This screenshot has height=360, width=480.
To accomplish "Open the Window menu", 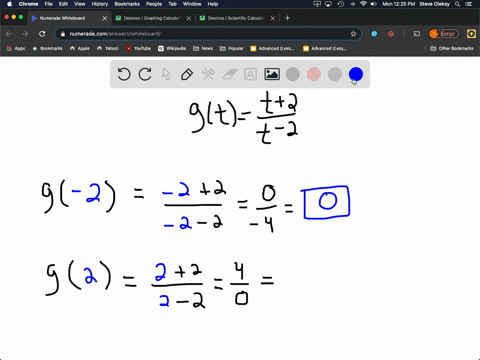I will 192,4.
